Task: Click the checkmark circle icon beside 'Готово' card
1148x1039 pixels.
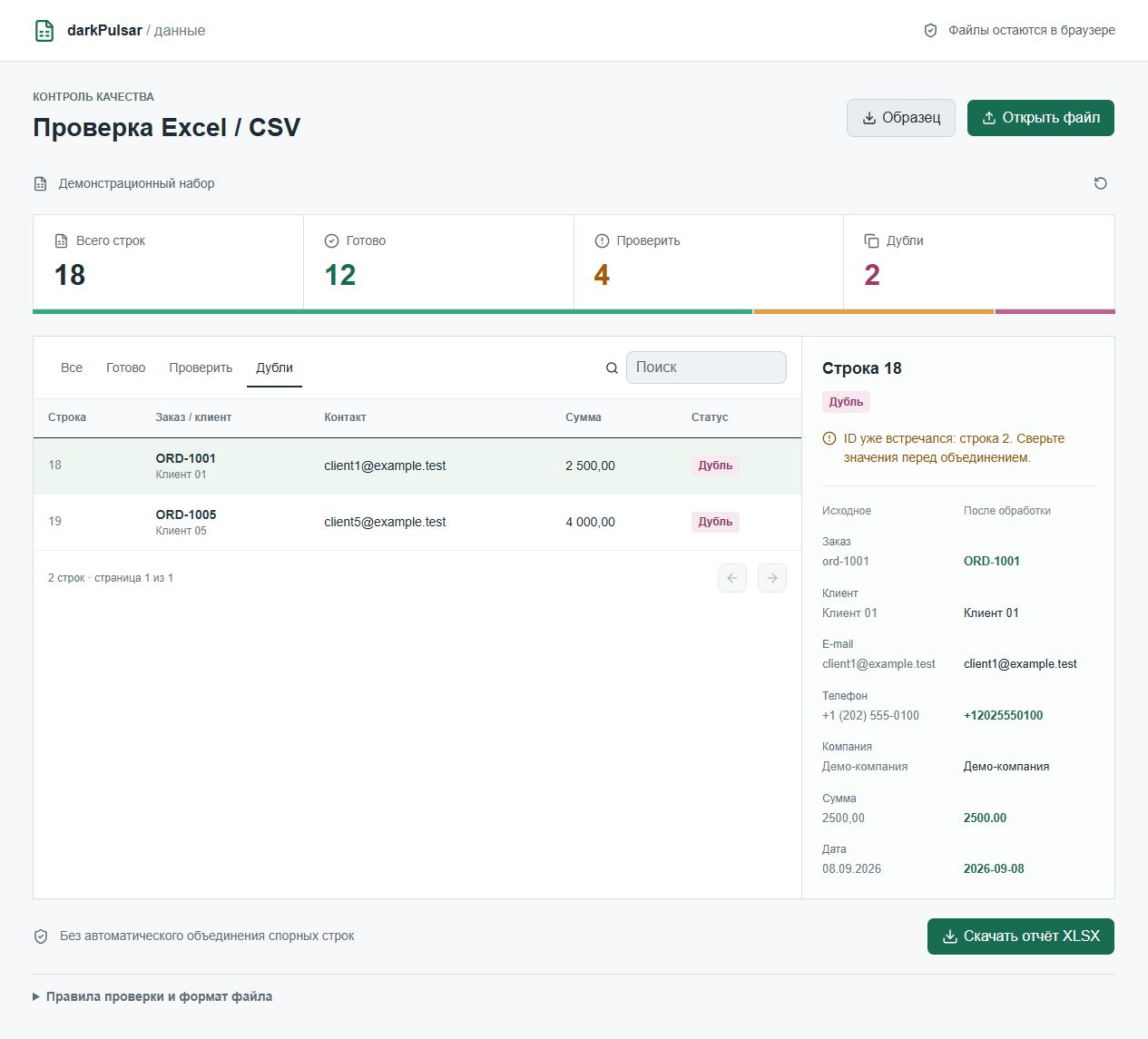Action: 331,240
